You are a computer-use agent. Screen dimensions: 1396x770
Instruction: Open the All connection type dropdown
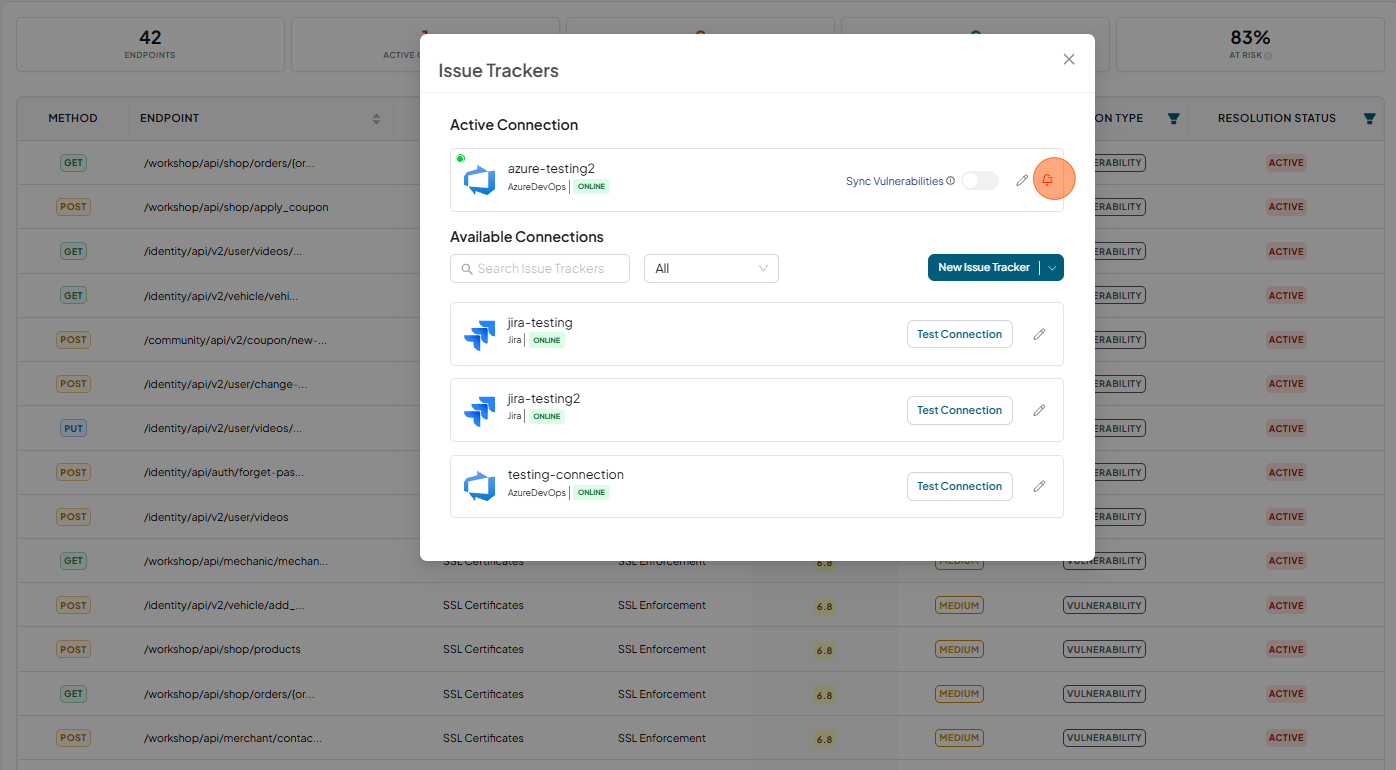coord(711,268)
